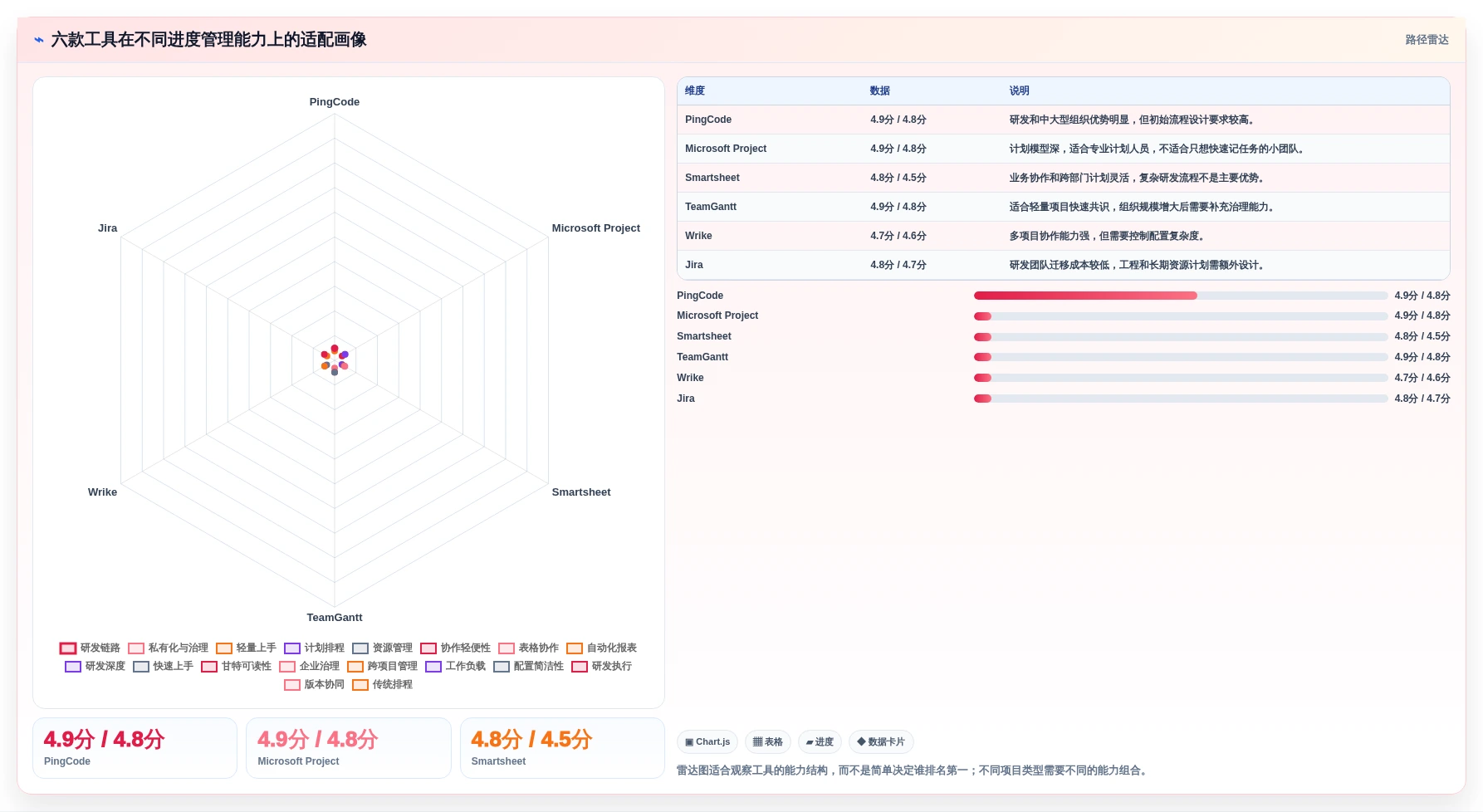Click the Jira description about 研发团队迁移成本

(x=1138, y=265)
